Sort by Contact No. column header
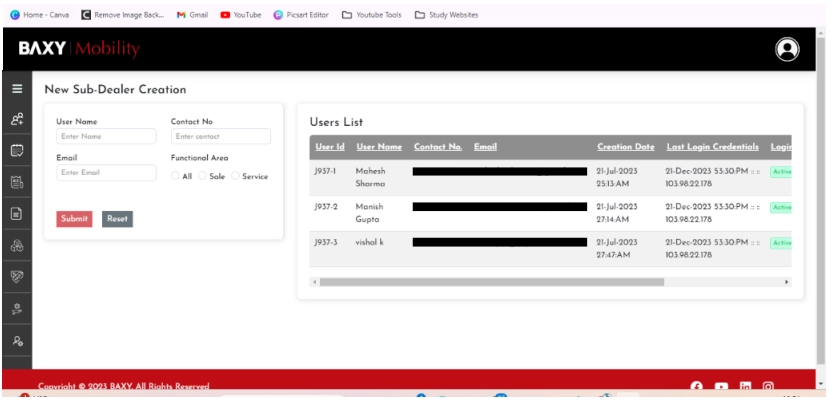Viewport: 833px width, 400px height. click(438, 147)
